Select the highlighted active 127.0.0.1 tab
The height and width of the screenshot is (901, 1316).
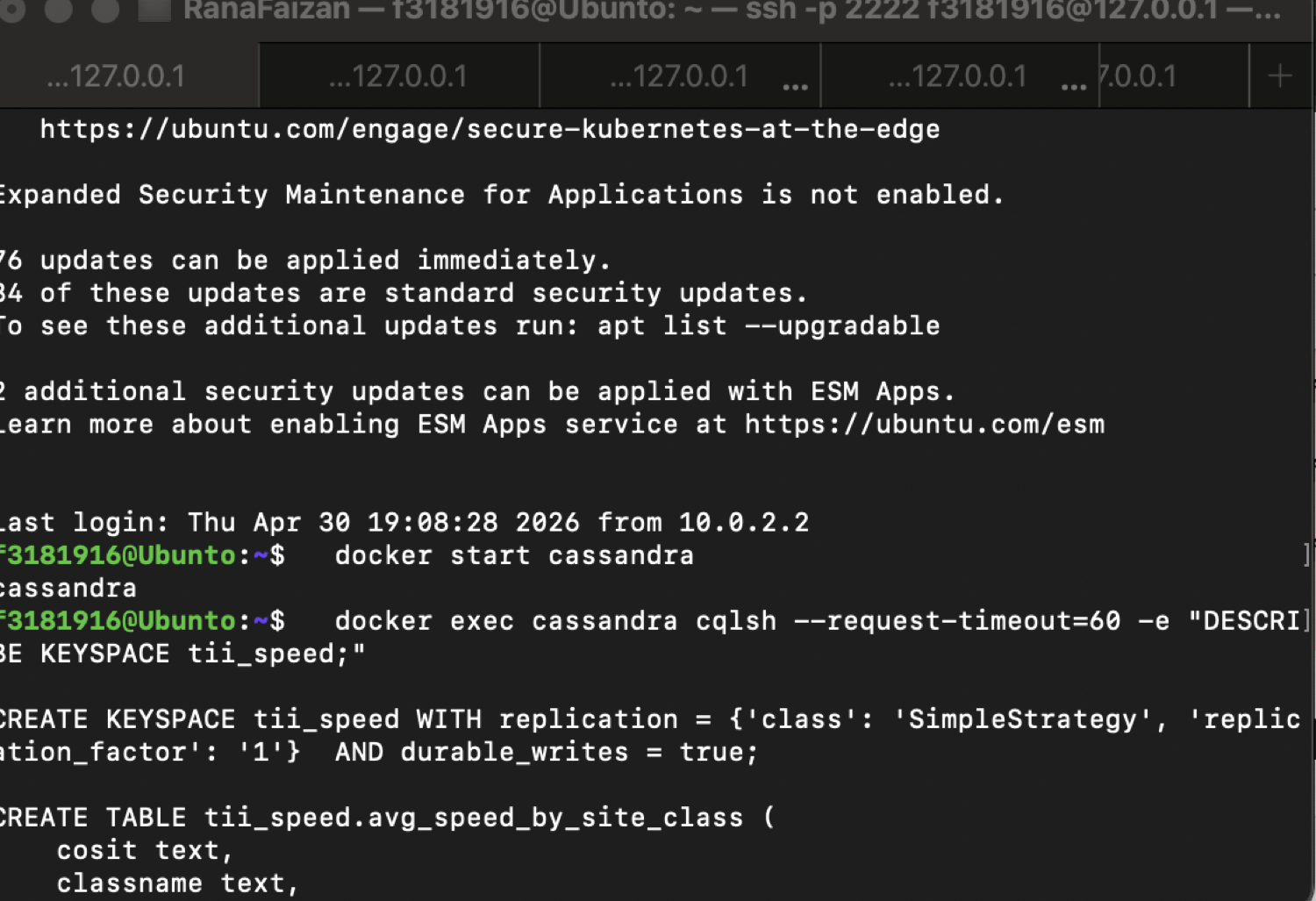point(129,76)
